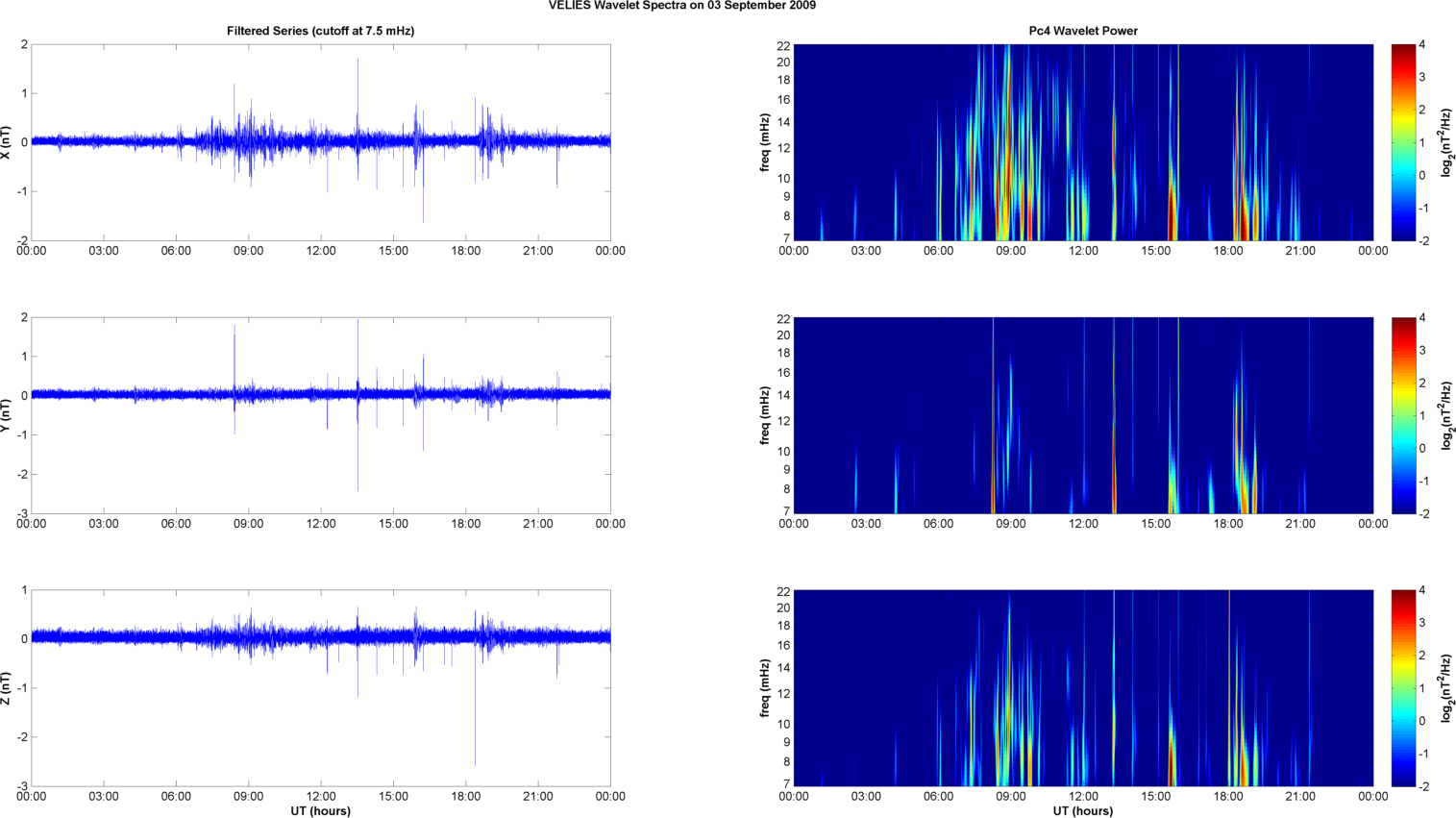Viewport: 1456px width, 818px height.
Task: Click the 12:00 tick label under X series
Action: tap(321, 251)
